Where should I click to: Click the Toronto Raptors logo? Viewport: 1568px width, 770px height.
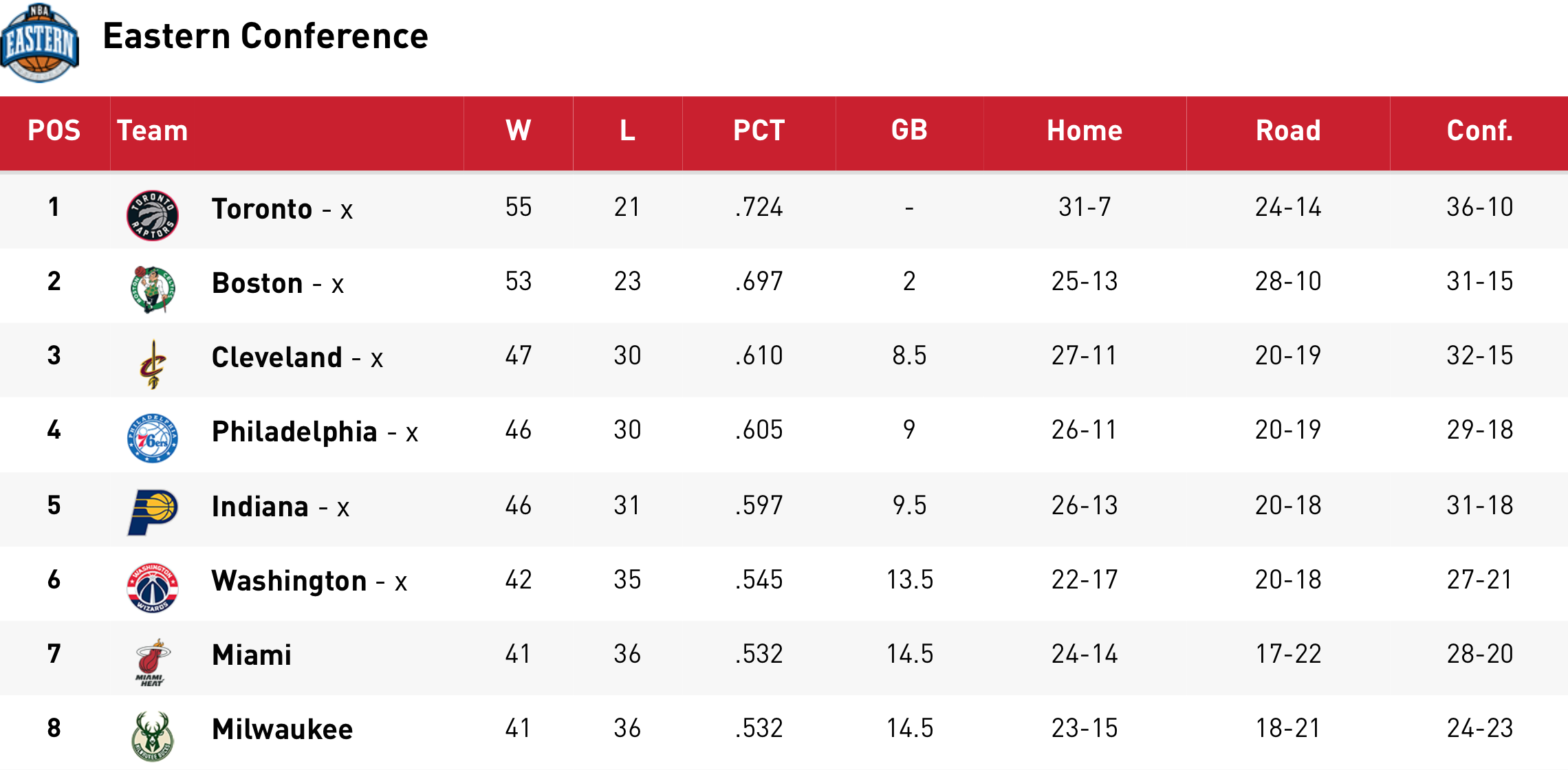point(153,215)
